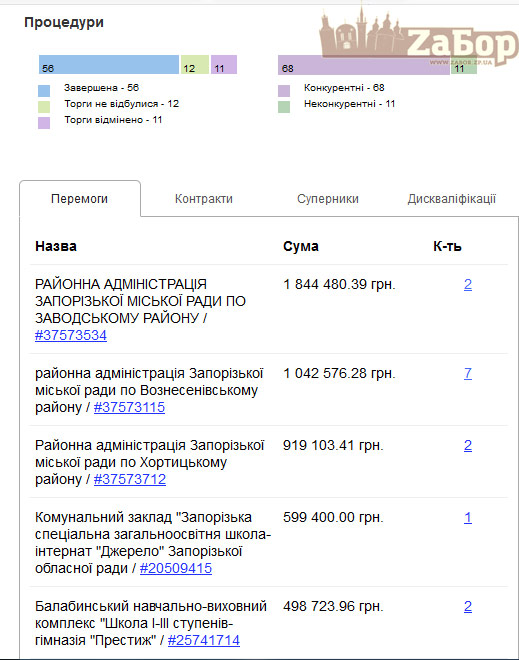519x660 pixels.
Task: Open organization link #37573534
Action: pos(71,335)
